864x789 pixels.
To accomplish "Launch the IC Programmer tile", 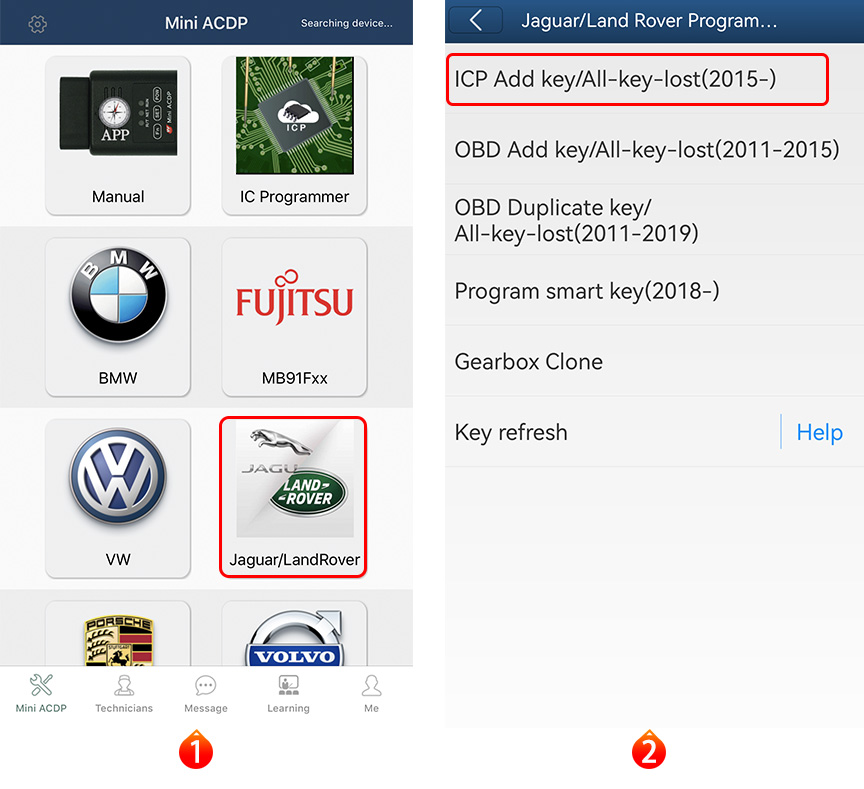I will tap(294, 134).
